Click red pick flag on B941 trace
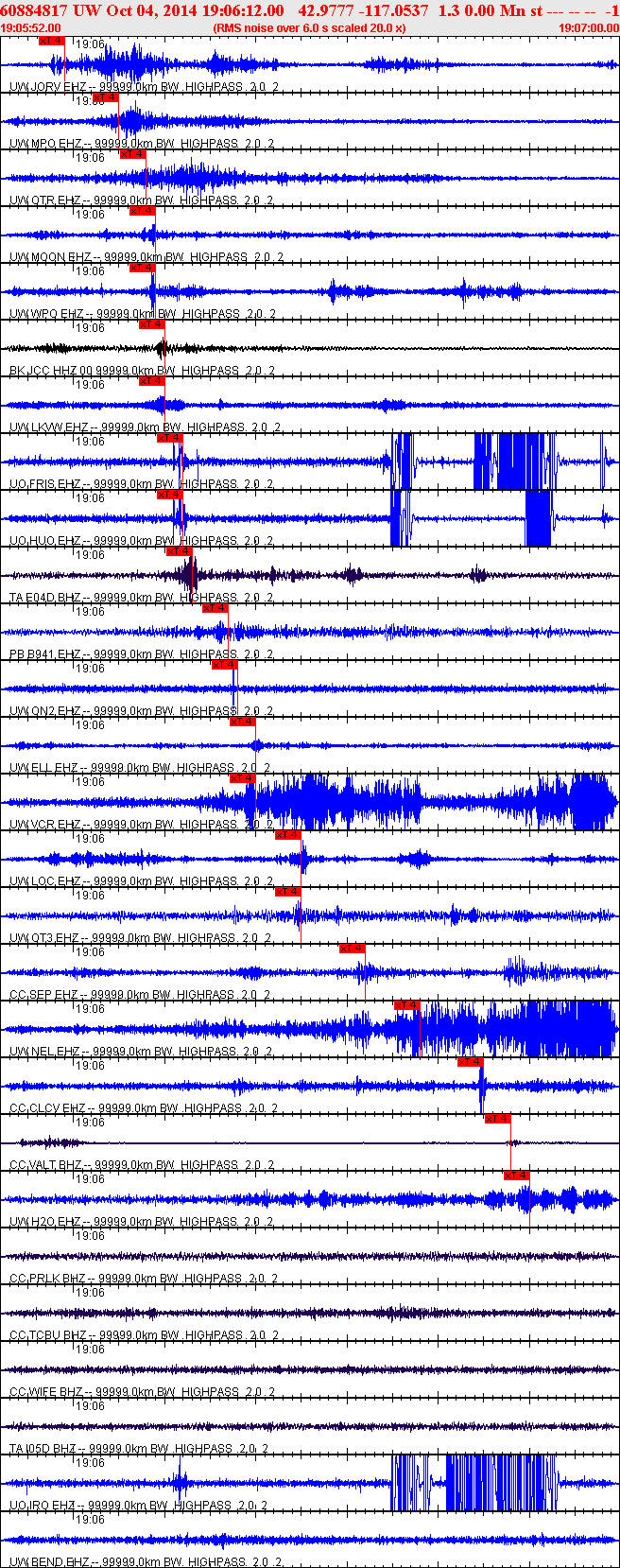The height and width of the screenshot is (1568, 620). [215, 608]
